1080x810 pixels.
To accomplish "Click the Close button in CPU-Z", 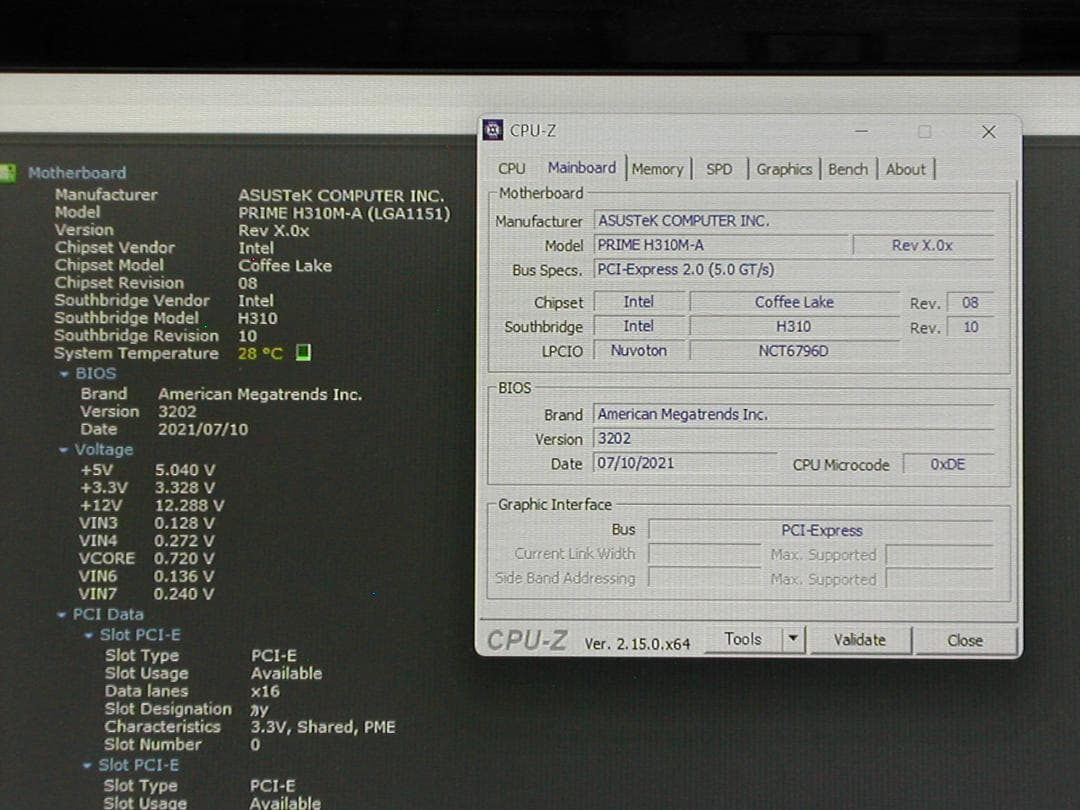I will (963, 640).
